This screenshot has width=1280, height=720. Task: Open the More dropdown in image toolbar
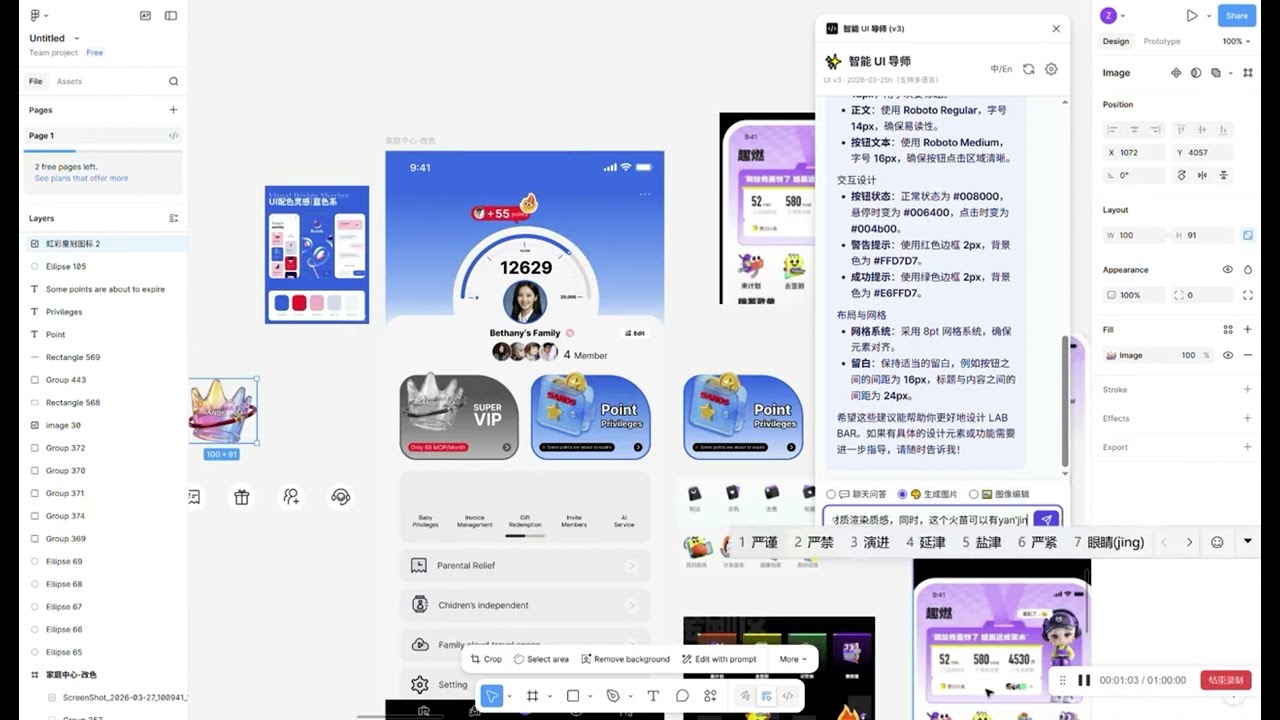coord(793,659)
